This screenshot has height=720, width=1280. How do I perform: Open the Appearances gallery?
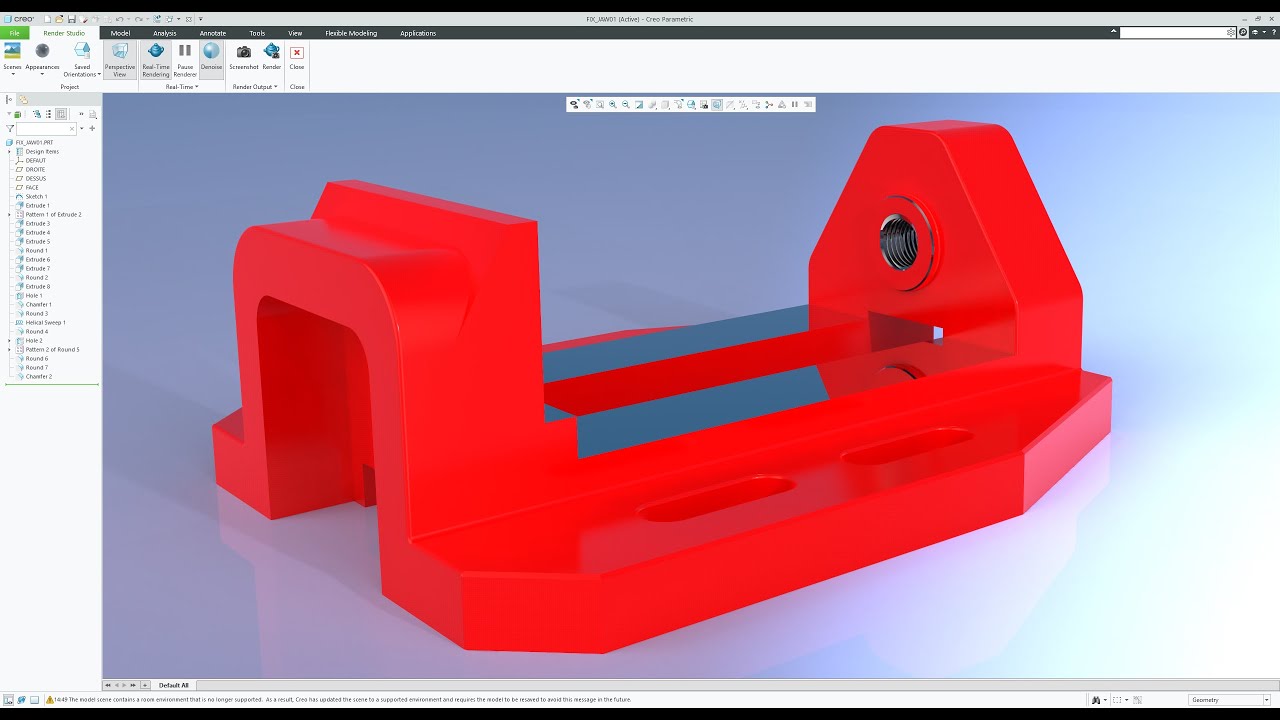tap(42, 56)
